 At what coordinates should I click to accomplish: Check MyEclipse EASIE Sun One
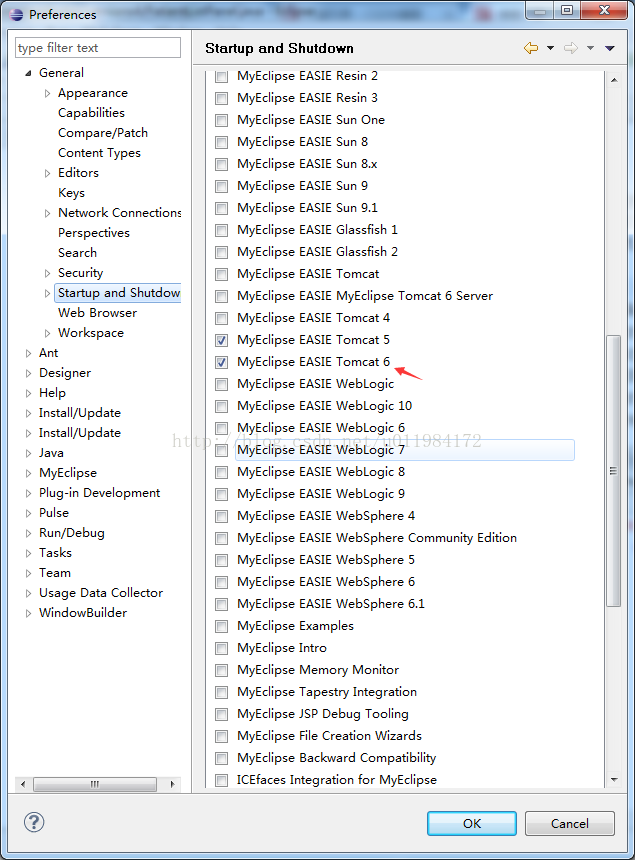(x=222, y=120)
